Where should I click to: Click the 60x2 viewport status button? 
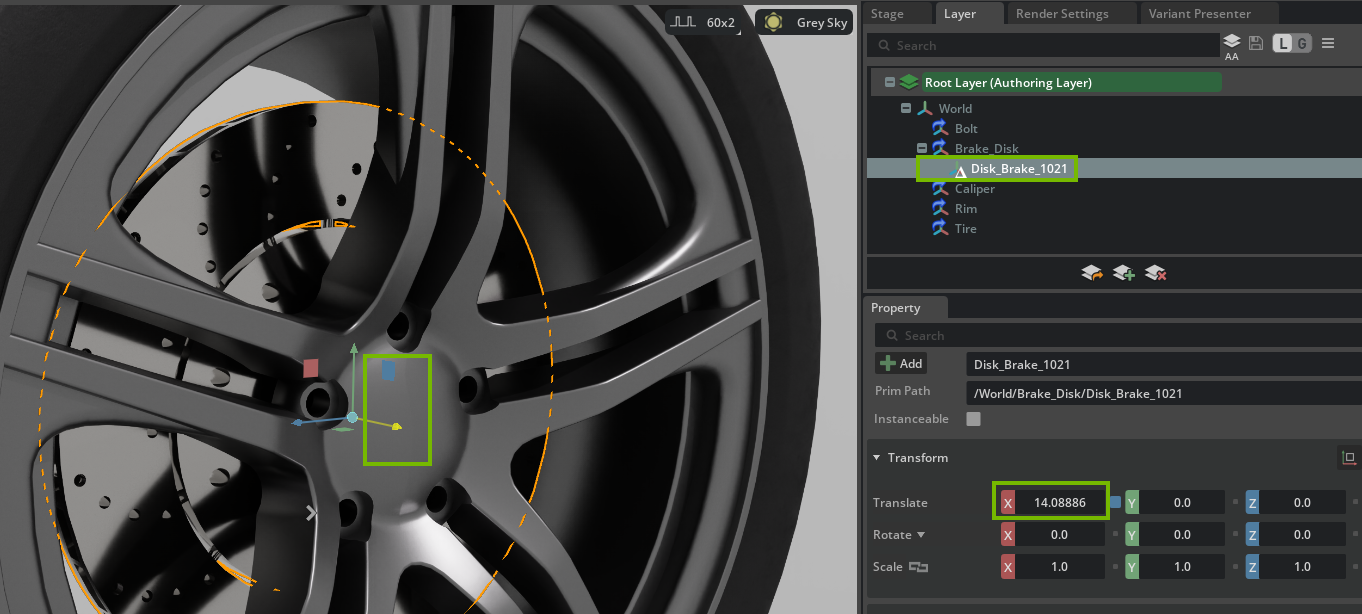[704, 22]
